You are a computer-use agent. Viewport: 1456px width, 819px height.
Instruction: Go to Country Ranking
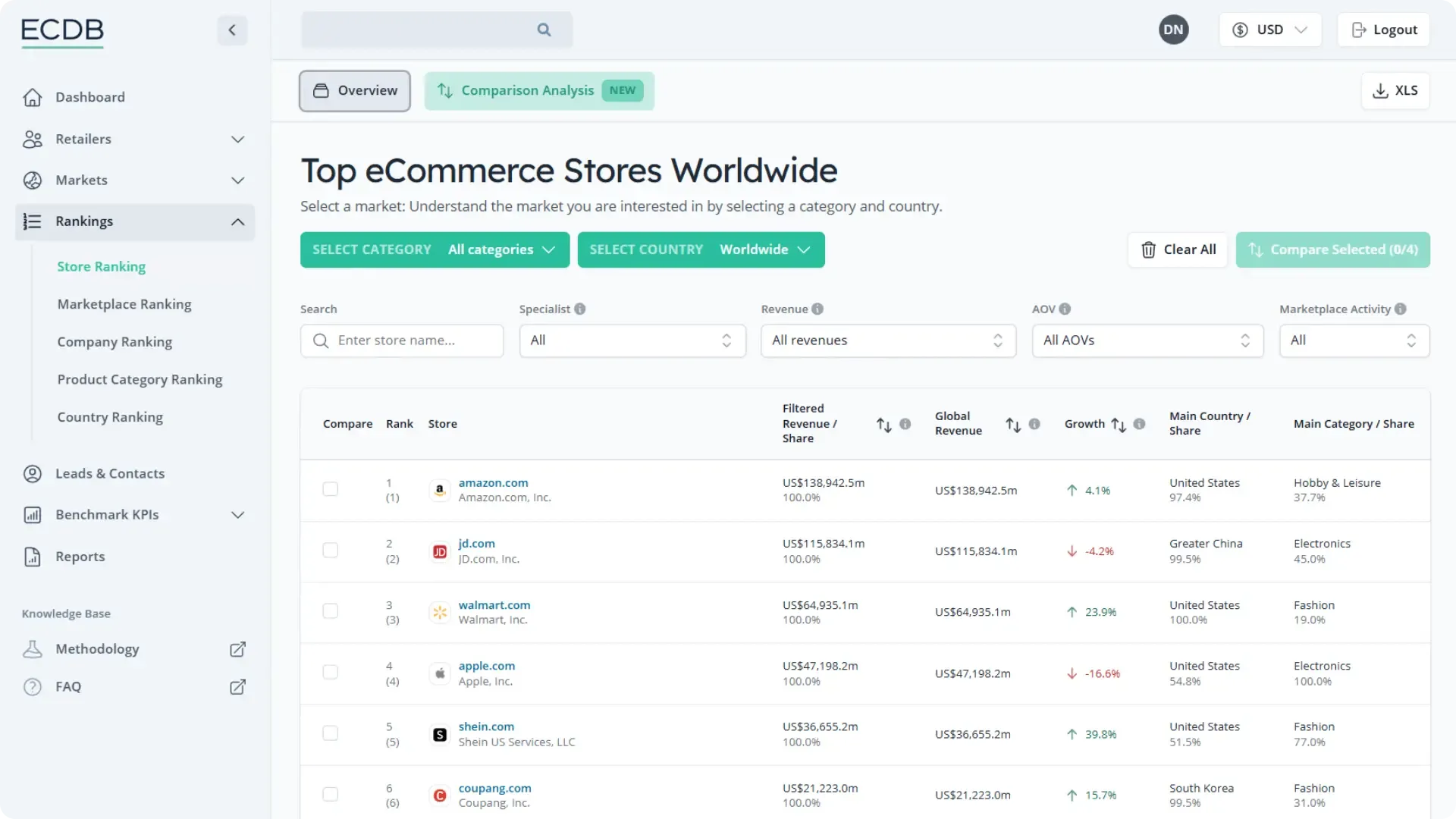click(x=110, y=417)
